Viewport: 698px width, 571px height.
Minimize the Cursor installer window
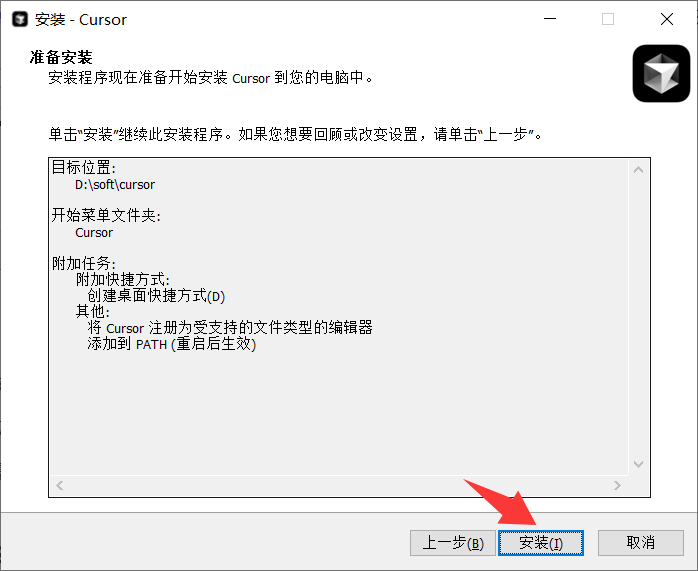pyautogui.click(x=550, y=19)
